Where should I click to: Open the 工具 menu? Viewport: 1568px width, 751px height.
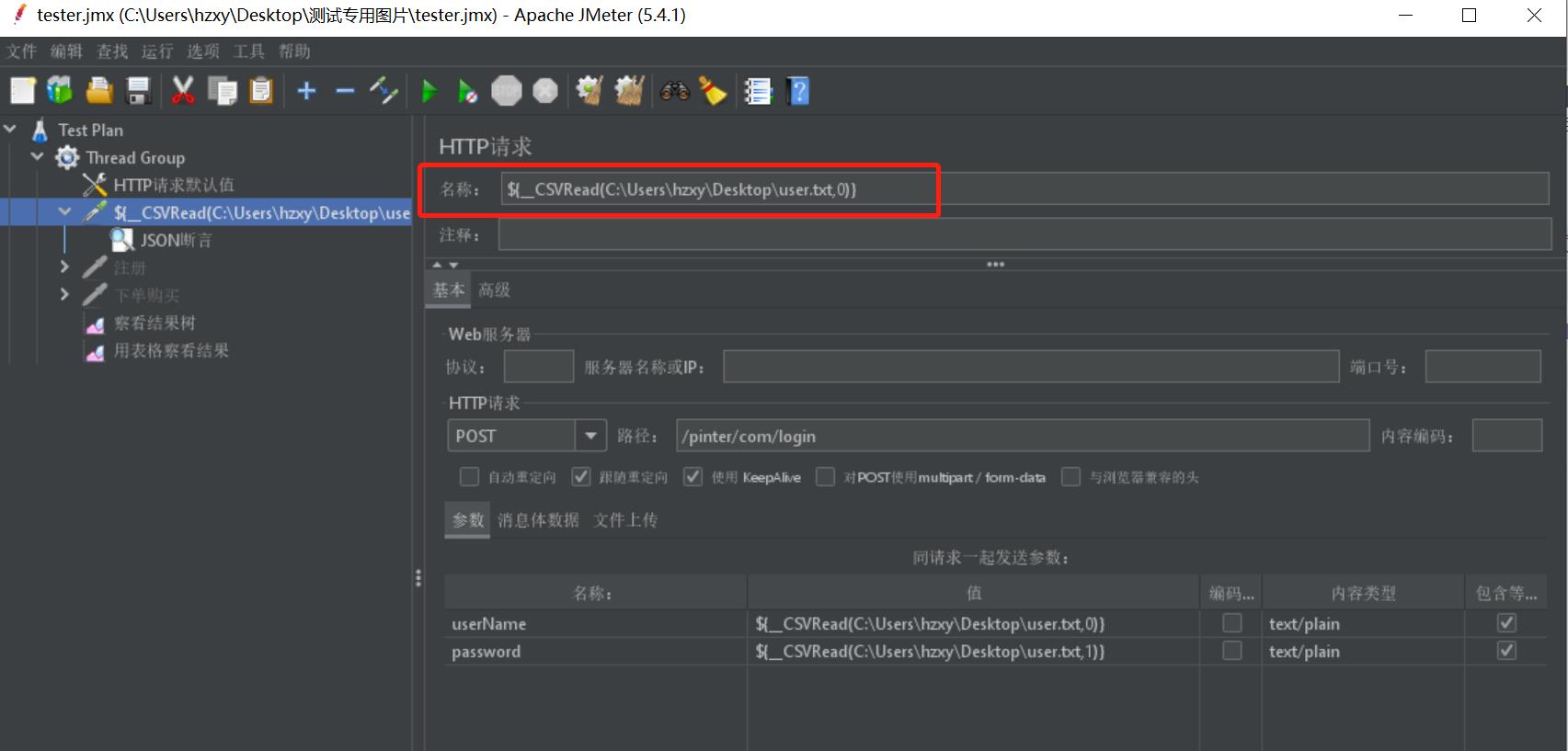click(x=248, y=51)
